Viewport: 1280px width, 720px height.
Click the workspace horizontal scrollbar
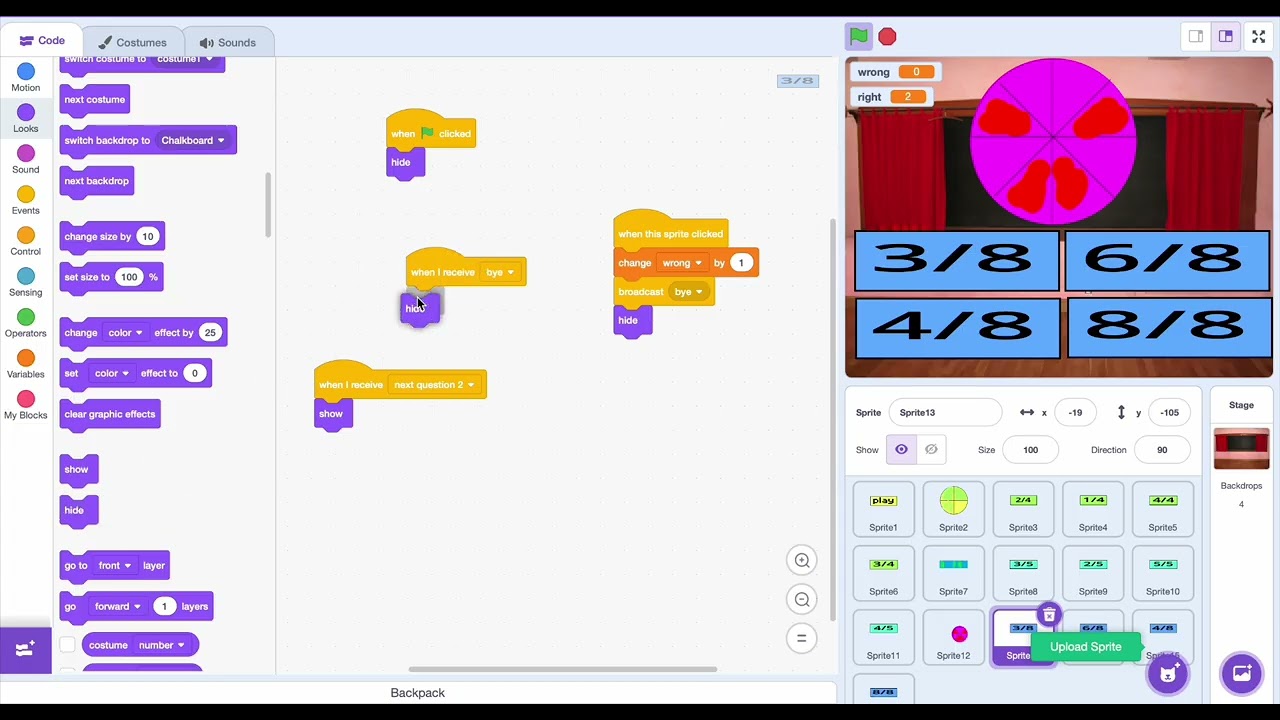click(562, 670)
